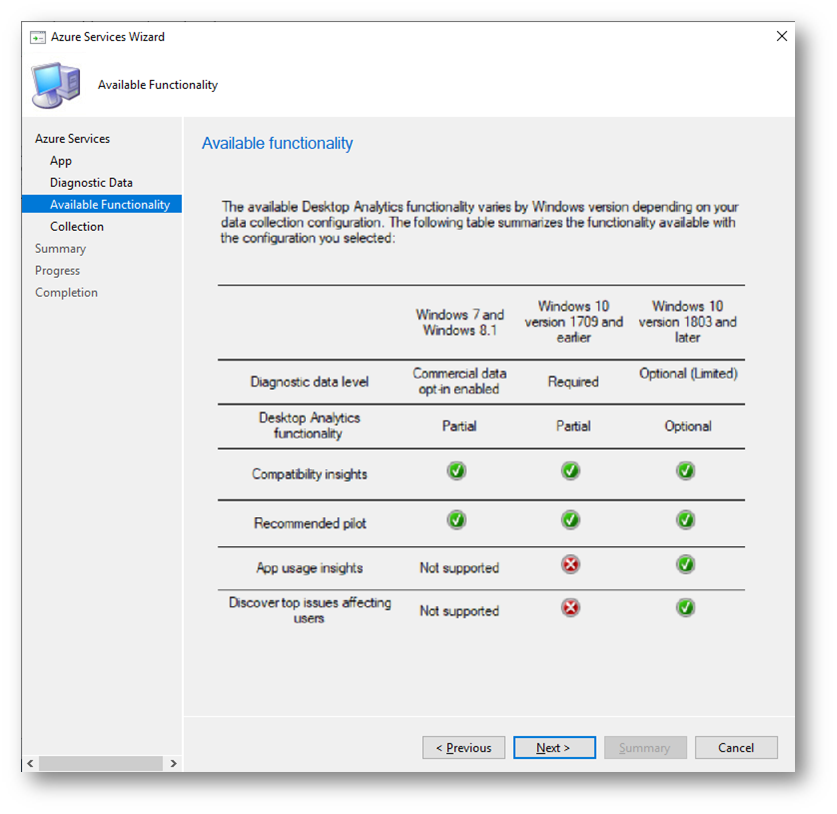Click the 'Commercial data opt-in enabled' cell
This screenshot has height=814, width=837.
coord(459,381)
